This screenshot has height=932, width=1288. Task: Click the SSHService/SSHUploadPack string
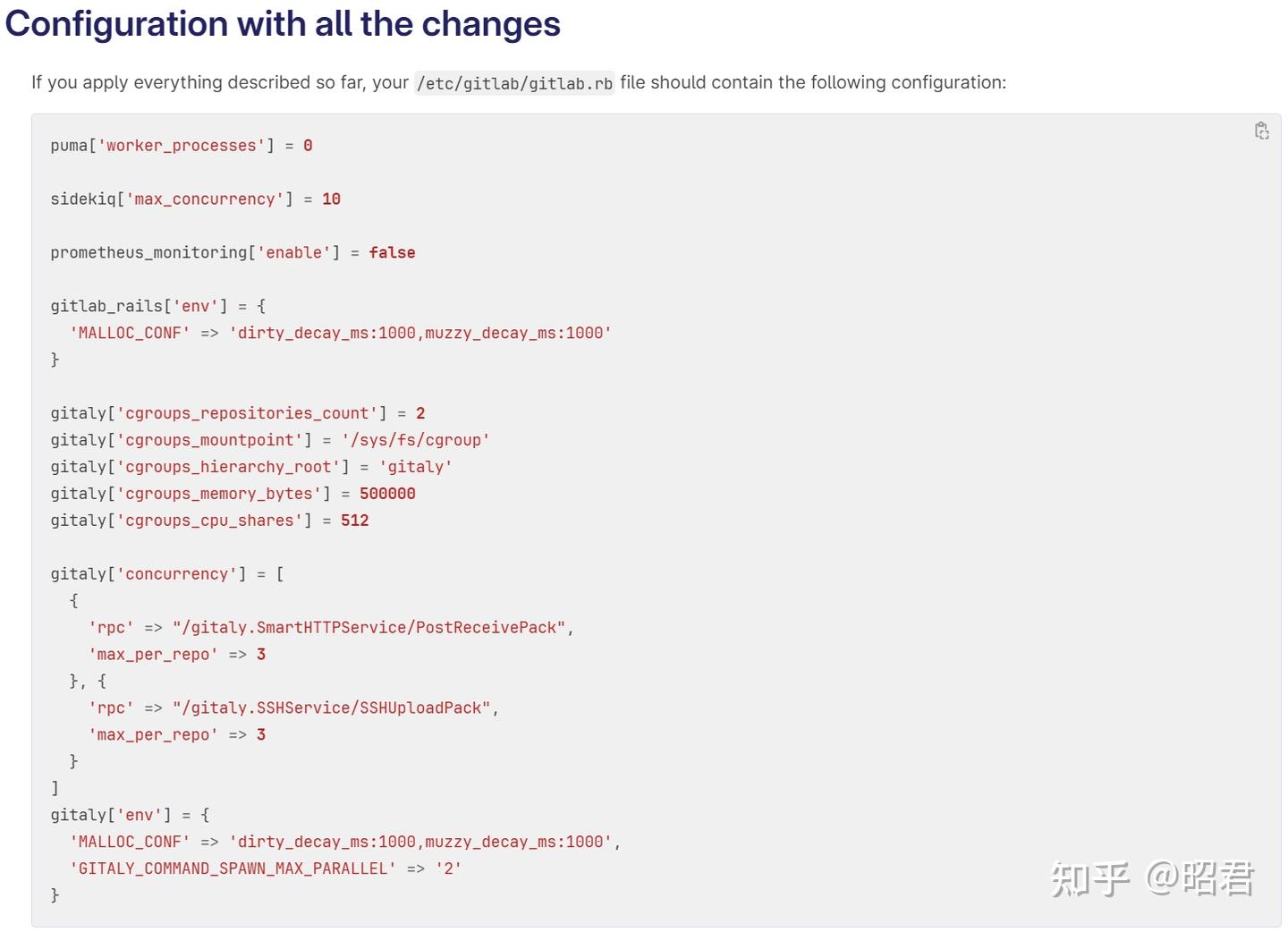332,708
